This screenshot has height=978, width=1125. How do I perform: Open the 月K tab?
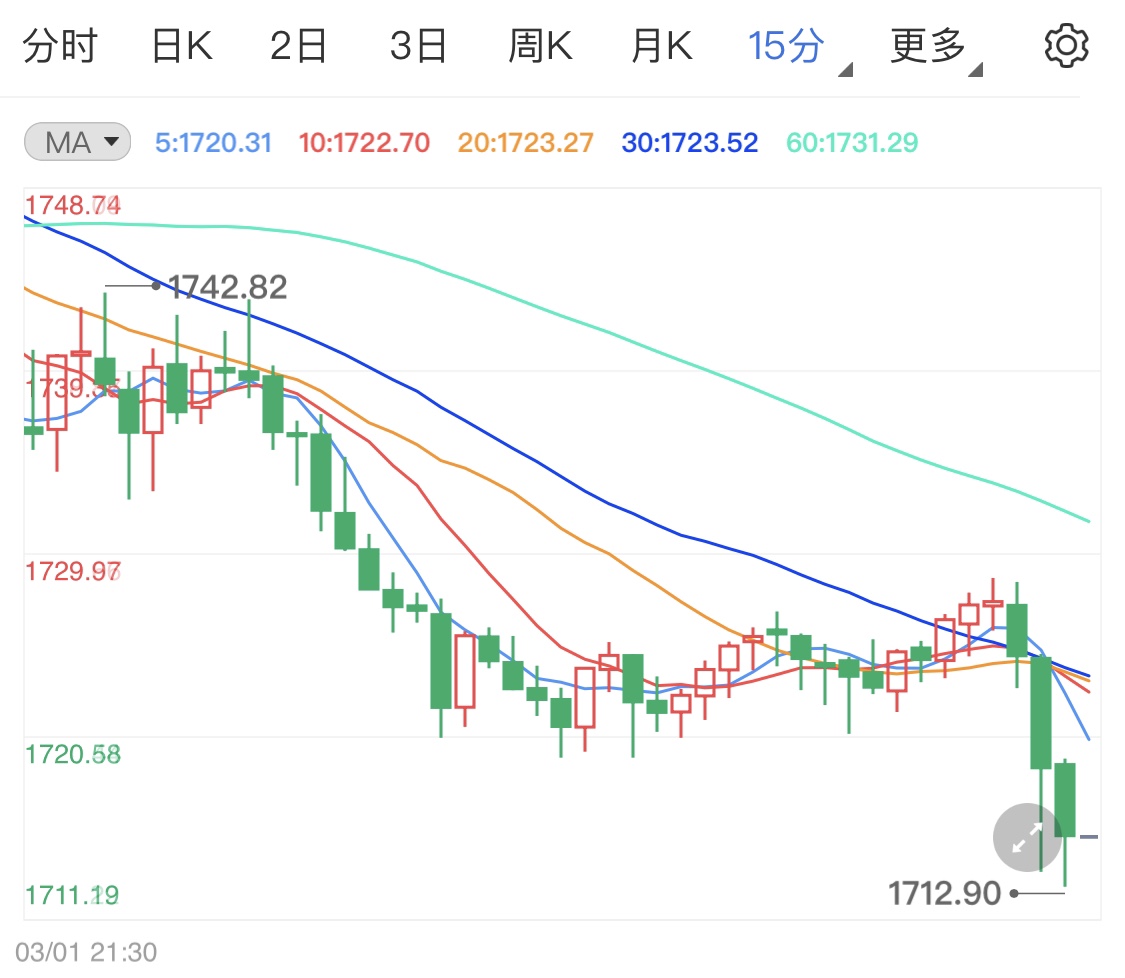[662, 47]
